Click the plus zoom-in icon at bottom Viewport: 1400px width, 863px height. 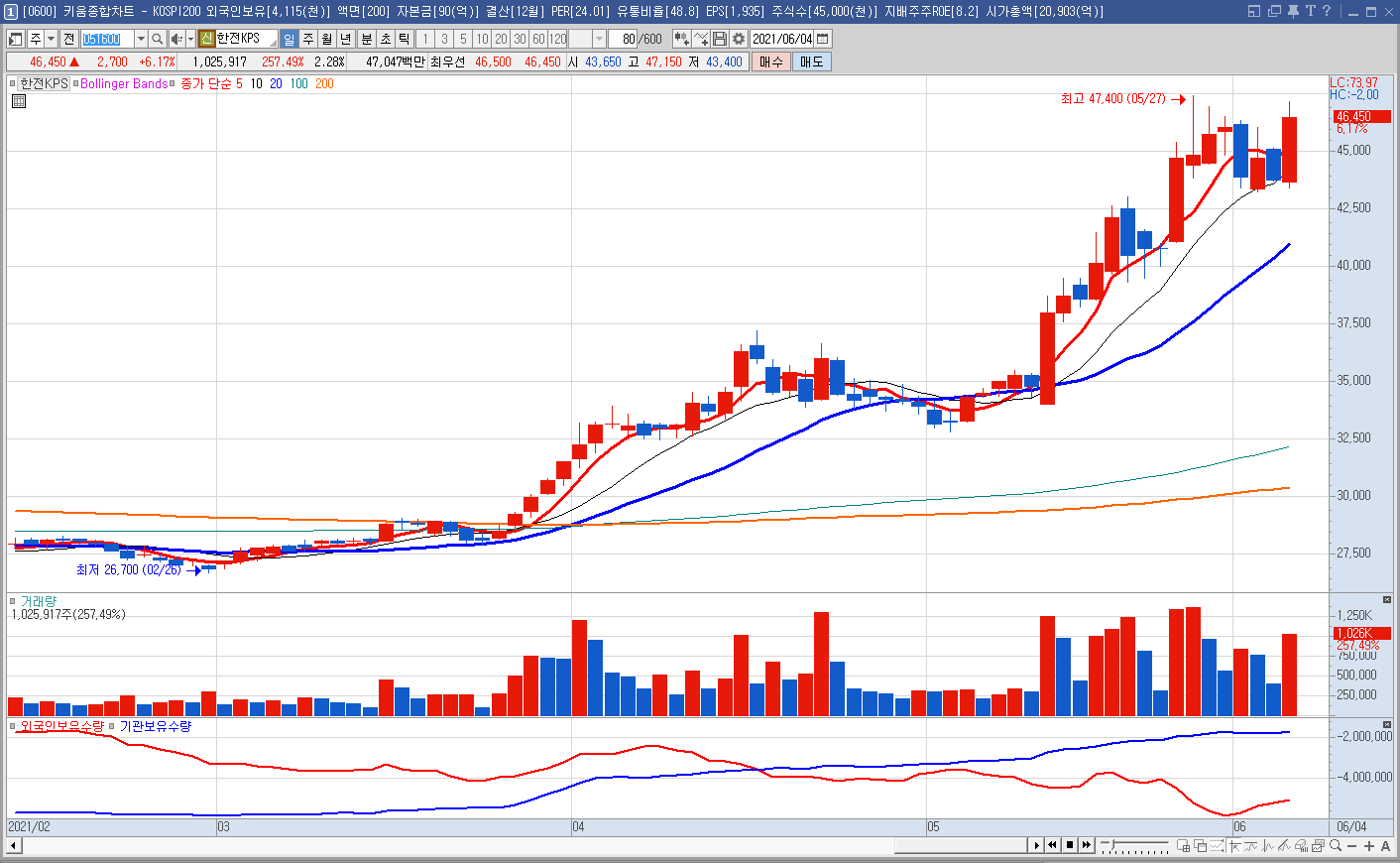point(1369,846)
